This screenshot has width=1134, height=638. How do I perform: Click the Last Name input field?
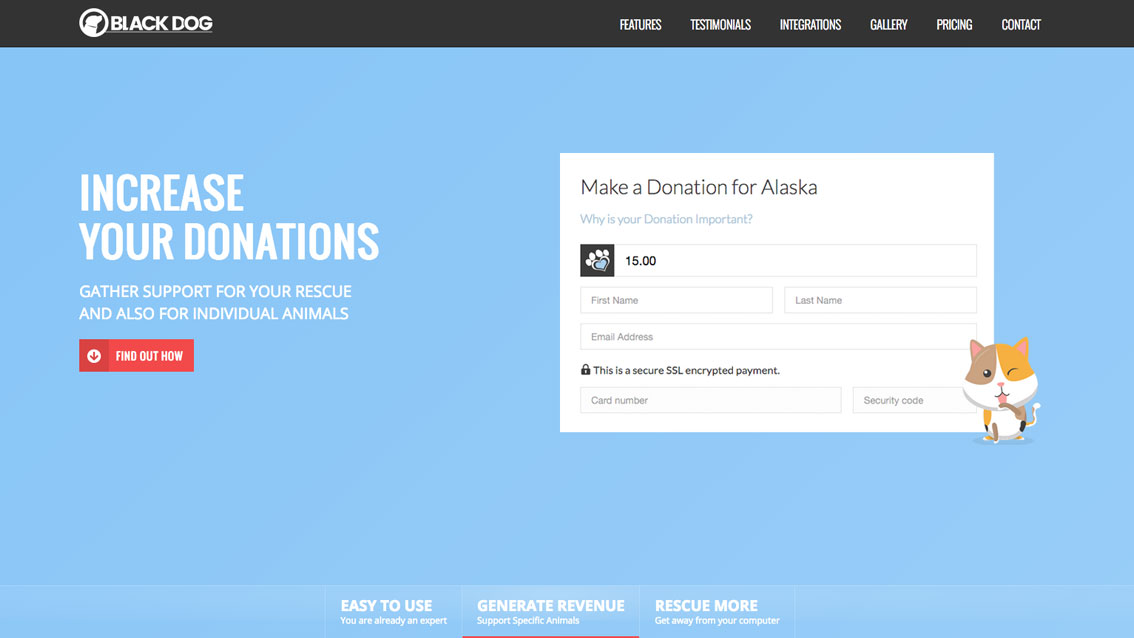[x=880, y=300]
